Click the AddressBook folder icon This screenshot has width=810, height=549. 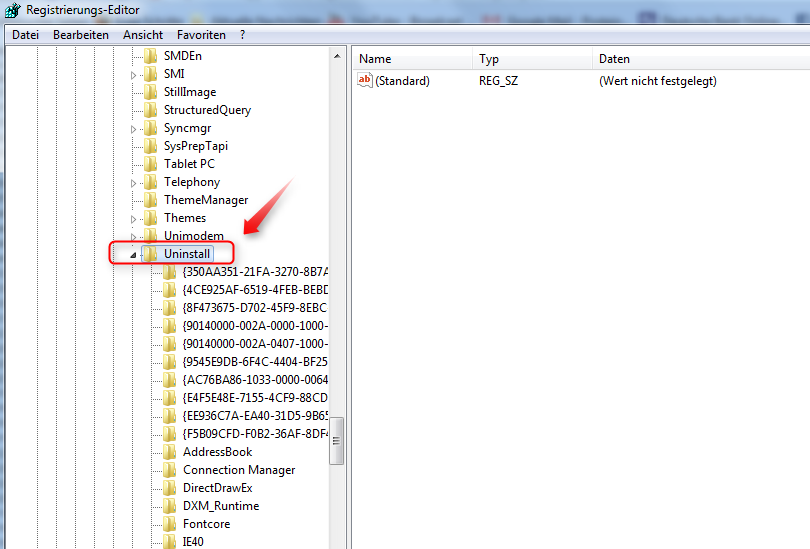point(169,452)
